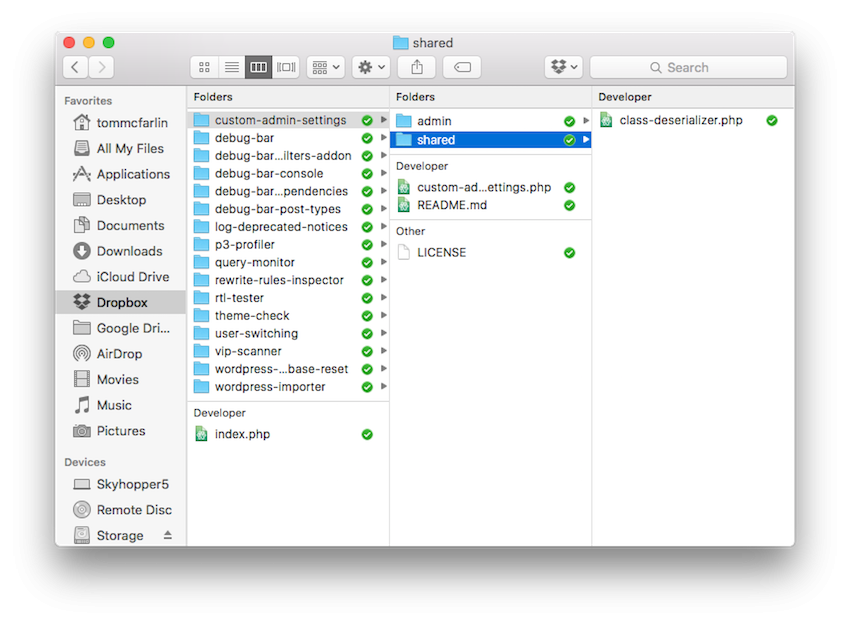
Task: Select the index.php file
Action: [288, 434]
